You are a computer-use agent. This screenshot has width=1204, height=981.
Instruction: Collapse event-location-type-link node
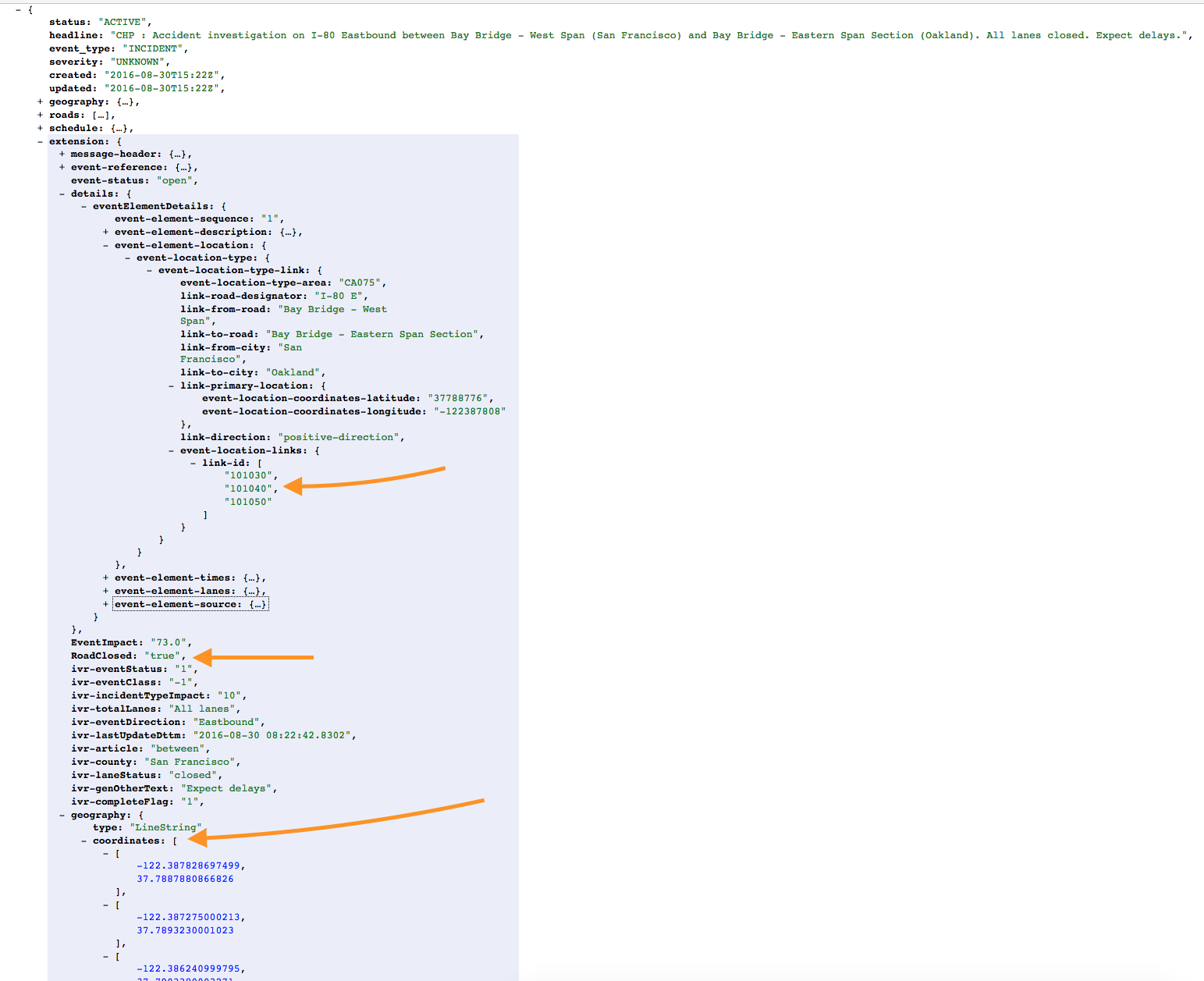click(149, 271)
